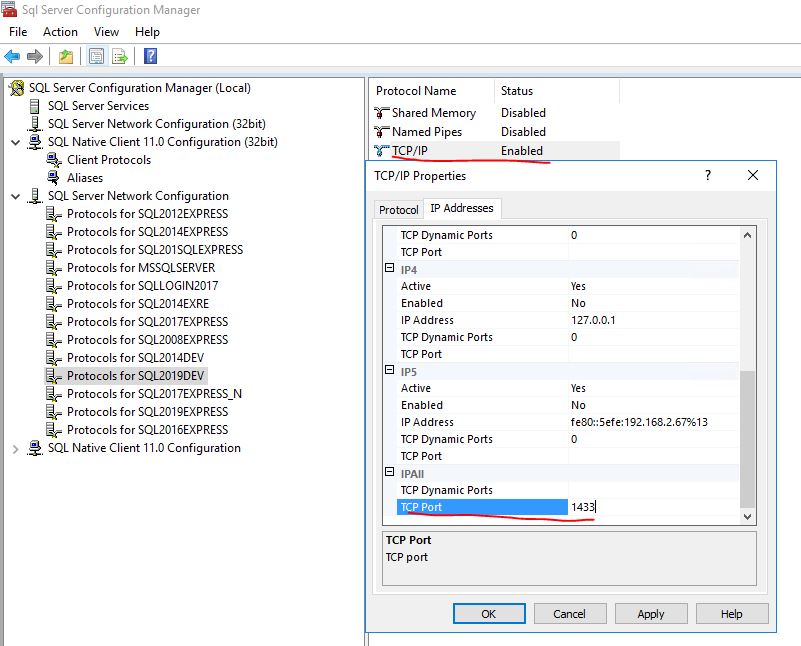Select Protocols for SQLLOGIN2017
This screenshot has height=646, width=801.
coord(143,286)
